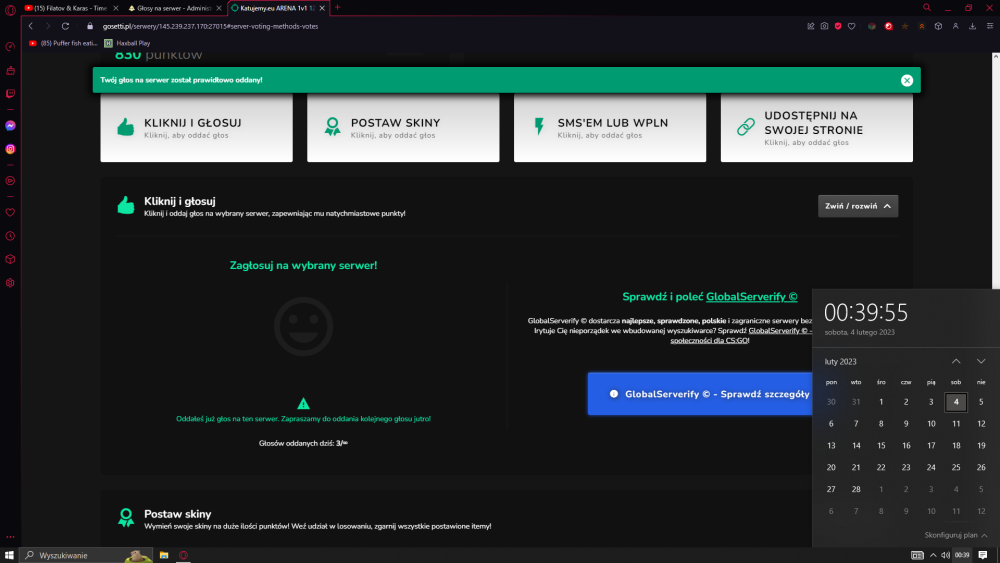
Task: Go to next month in calendar
Action: (x=981, y=362)
